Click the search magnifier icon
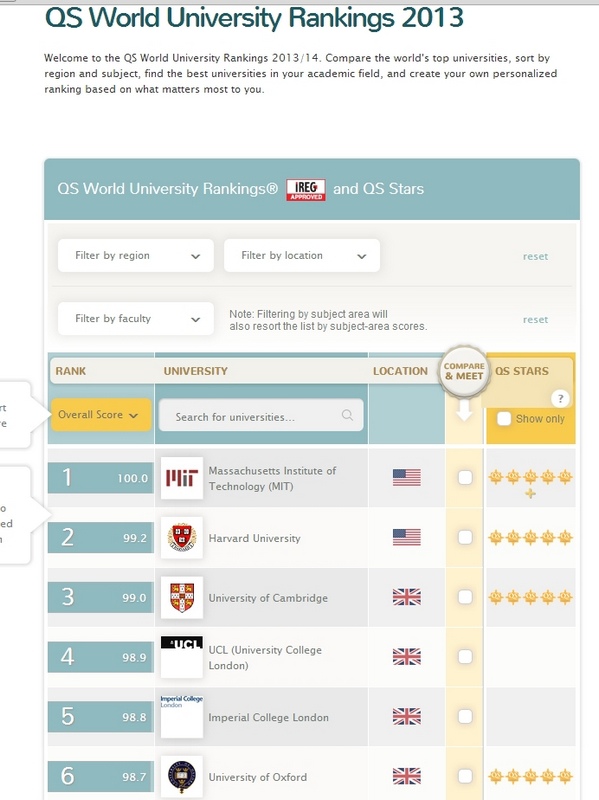The image size is (599, 800). [347, 415]
